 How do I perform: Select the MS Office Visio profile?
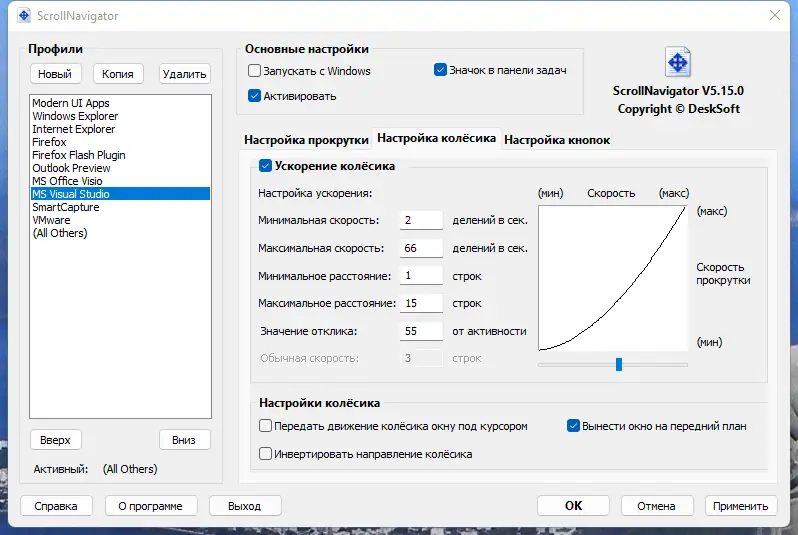point(120,181)
